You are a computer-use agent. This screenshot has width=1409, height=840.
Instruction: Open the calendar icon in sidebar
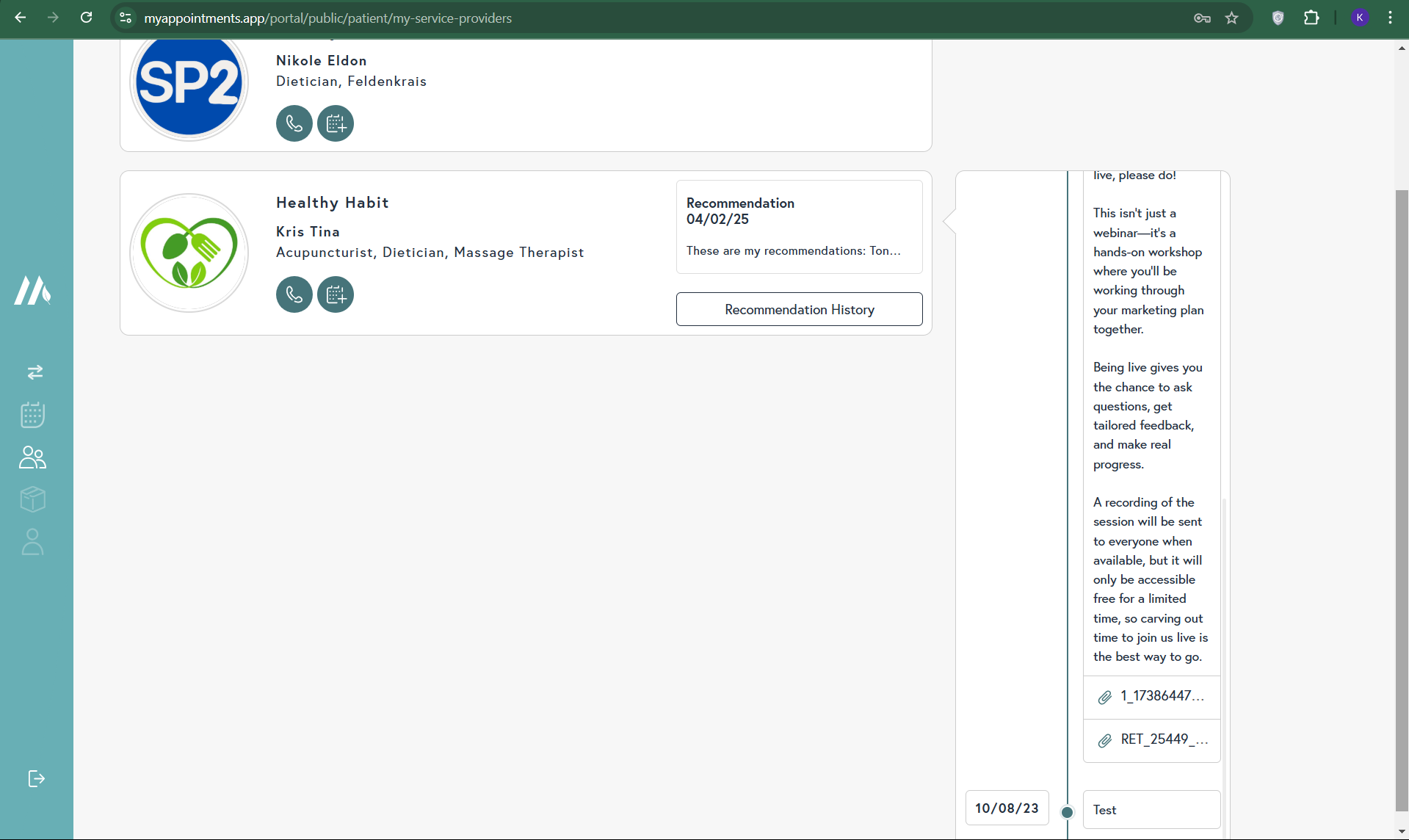[33, 415]
